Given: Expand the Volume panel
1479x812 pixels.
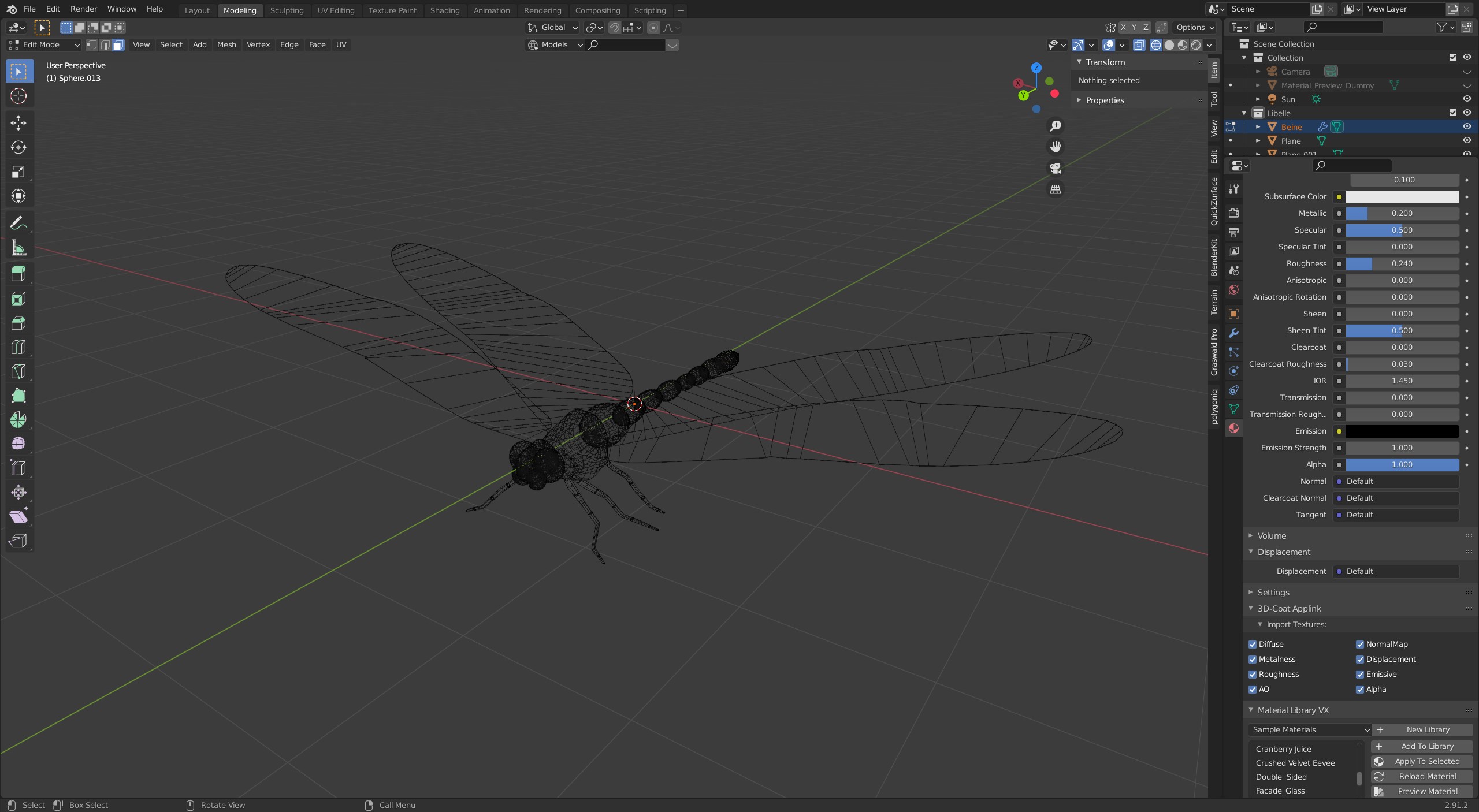Looking at the screenshot, I should click(x=1272, y=535).
